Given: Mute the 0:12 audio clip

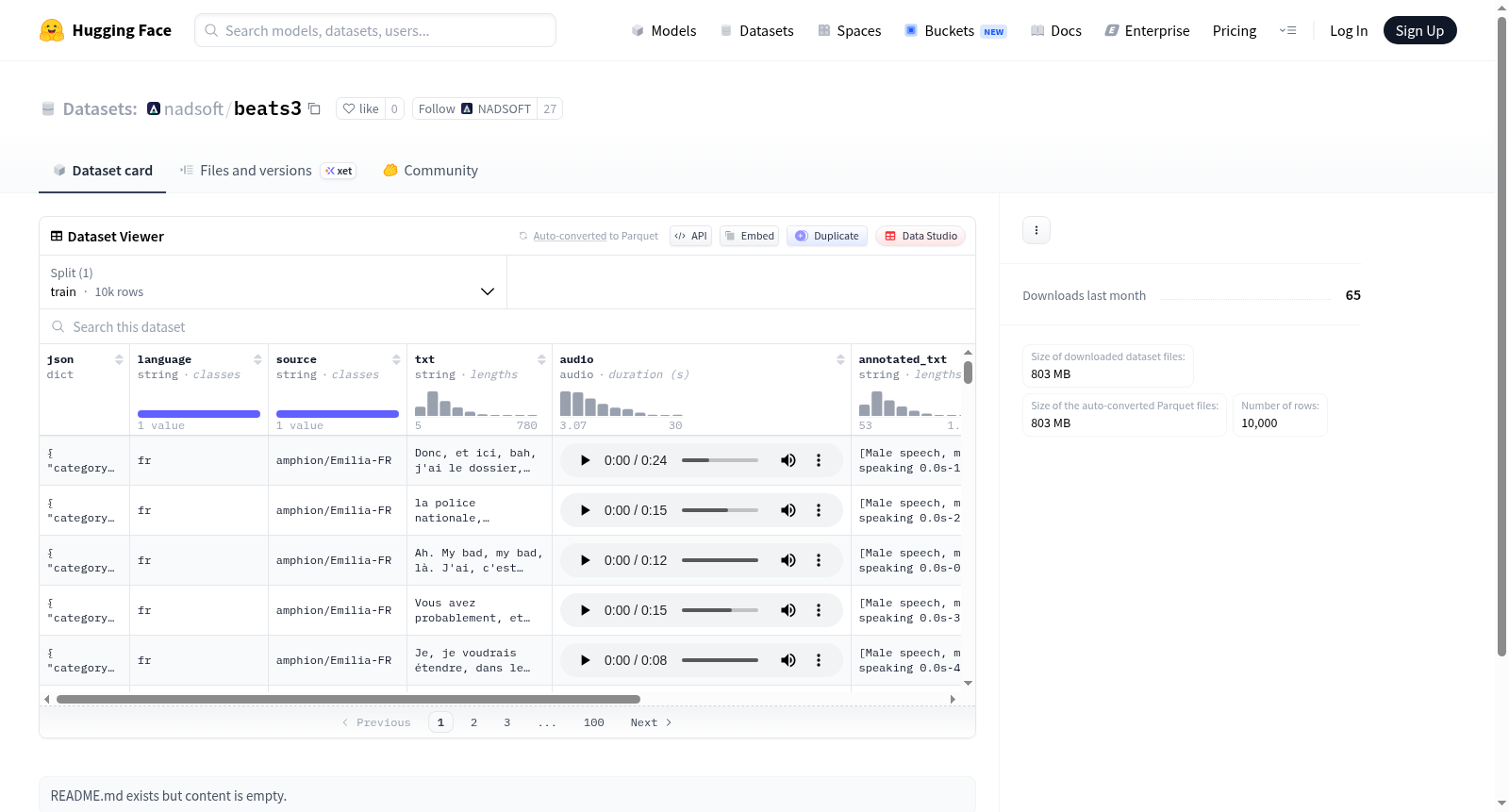Looking at the screenshot, I should click(788, 561).
